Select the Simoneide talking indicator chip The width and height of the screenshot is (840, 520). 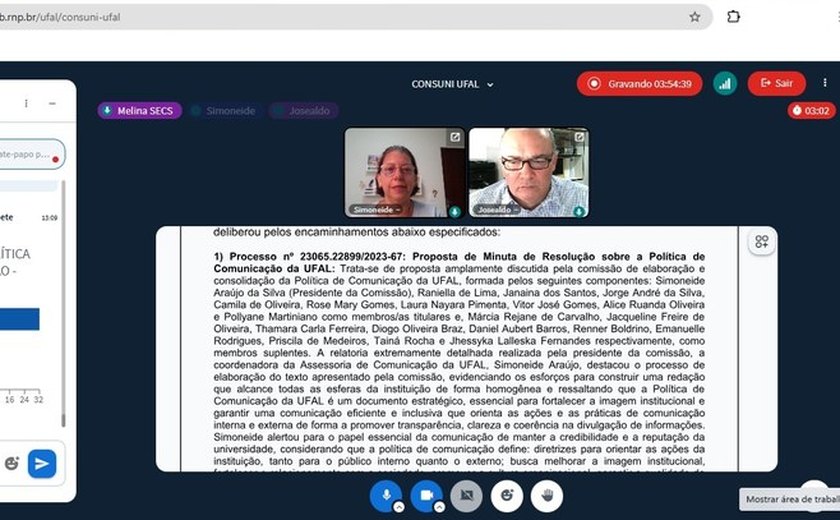click(x=225, y=111)
